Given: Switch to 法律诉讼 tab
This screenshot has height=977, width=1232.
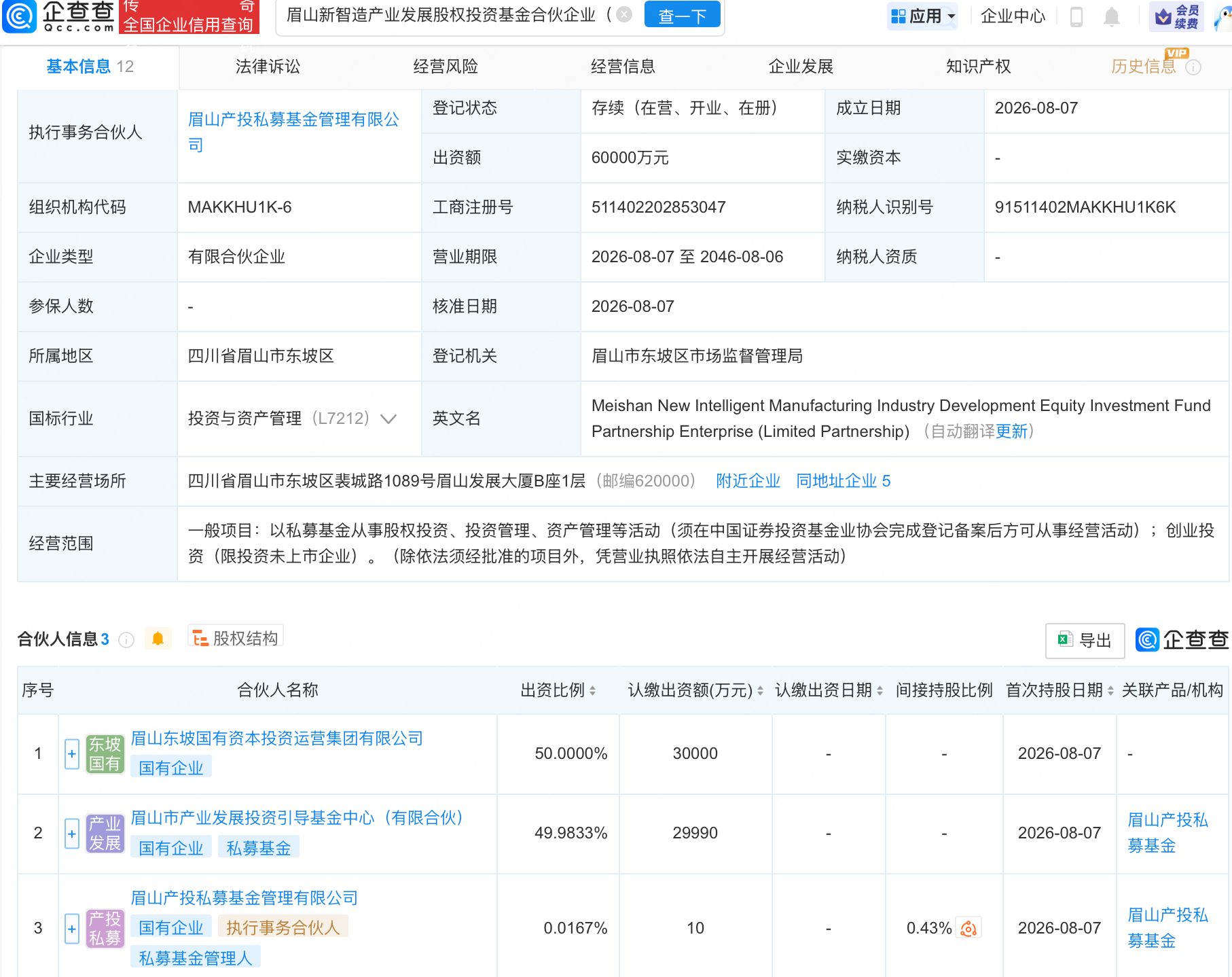Looking at the screenshot, I should coord(268,67).
